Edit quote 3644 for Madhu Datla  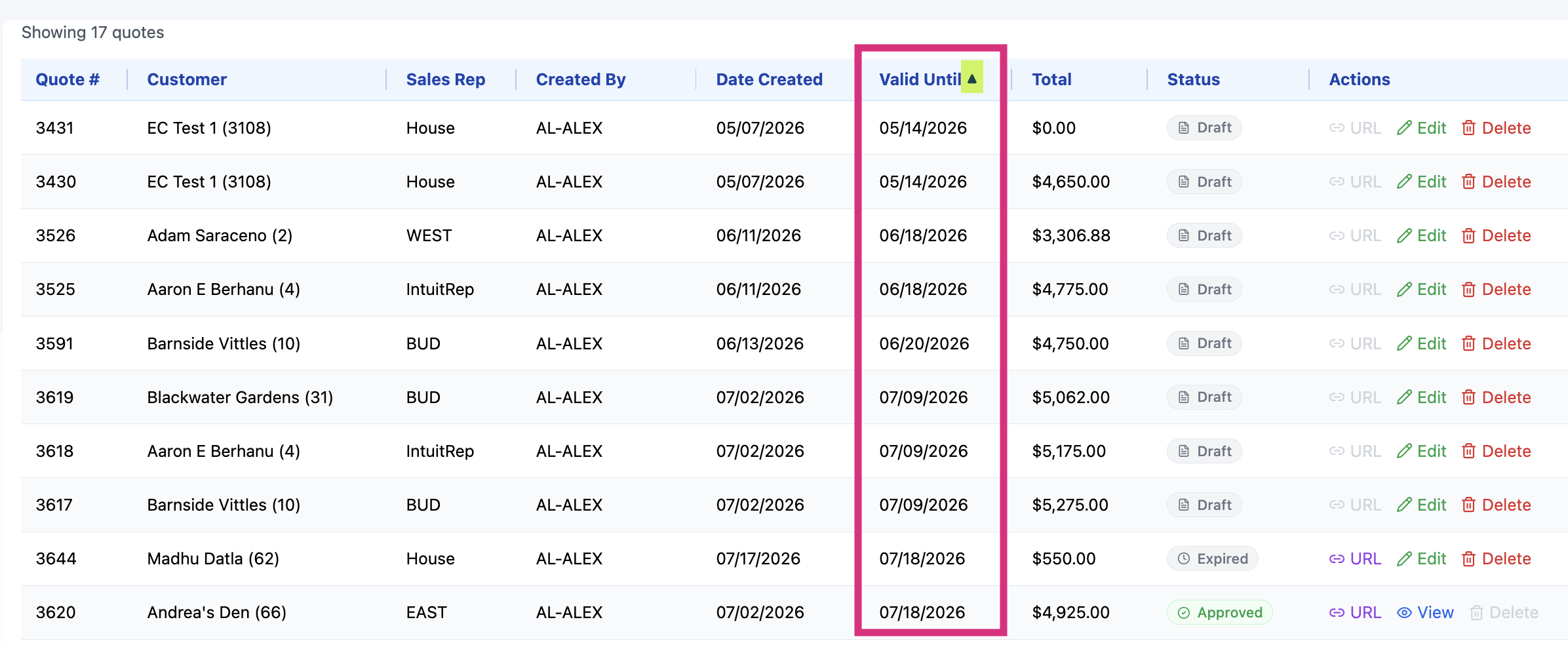point(1421,558)
